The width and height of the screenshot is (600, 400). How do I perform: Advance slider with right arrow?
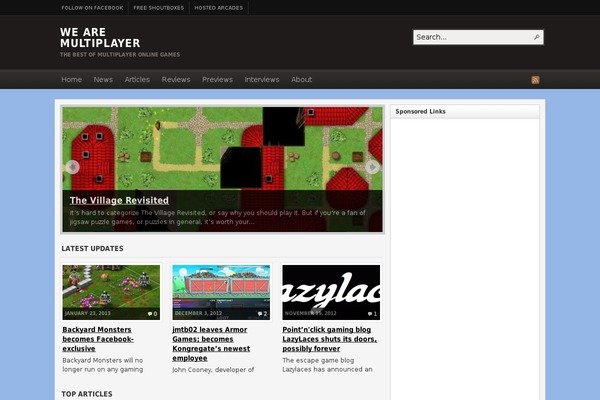point(372,167)
